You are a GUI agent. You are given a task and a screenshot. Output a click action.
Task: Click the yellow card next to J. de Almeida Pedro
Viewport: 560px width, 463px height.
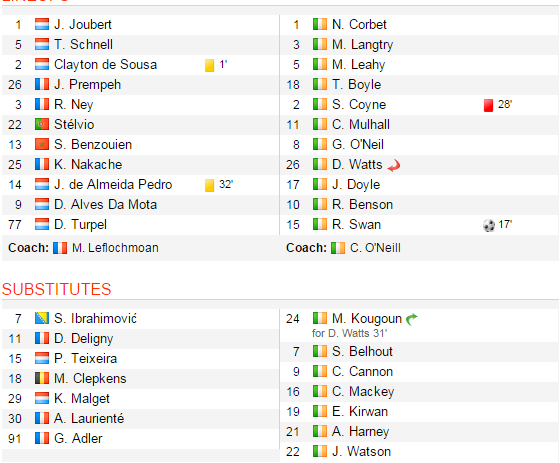[209, 185]
